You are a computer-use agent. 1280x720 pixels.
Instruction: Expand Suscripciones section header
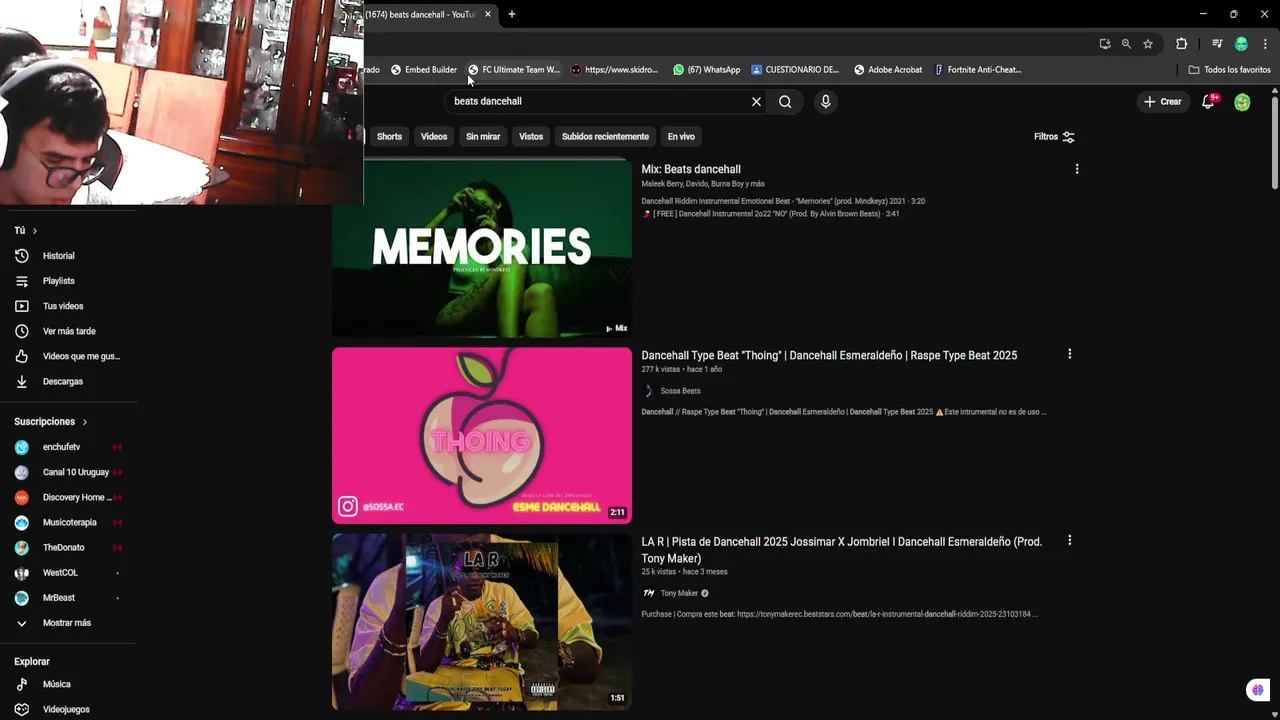(x=51, y=422)
